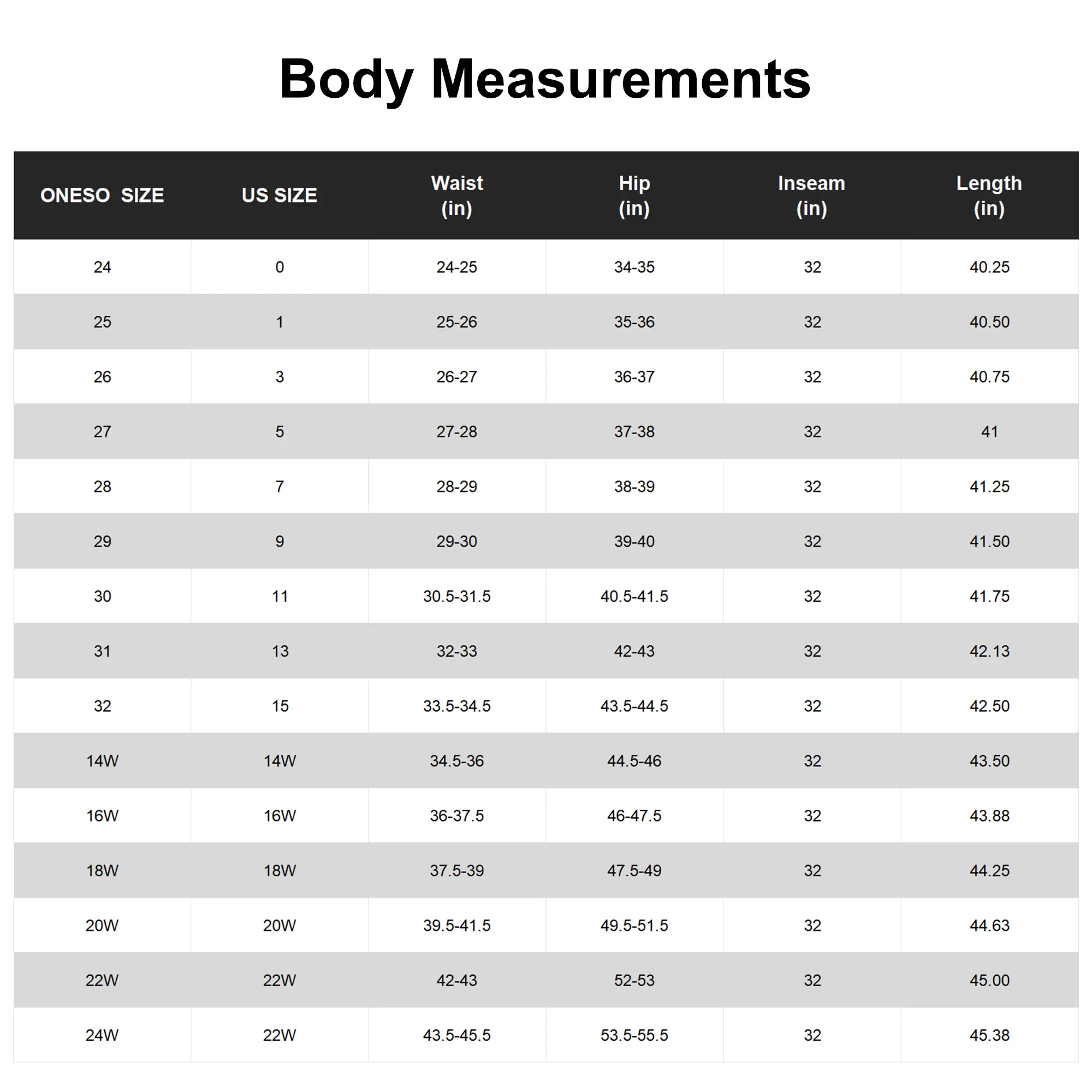Click the Inseam (in) column header
This screenshot has height=1092, width=1092.
click(x=812, y=195)
